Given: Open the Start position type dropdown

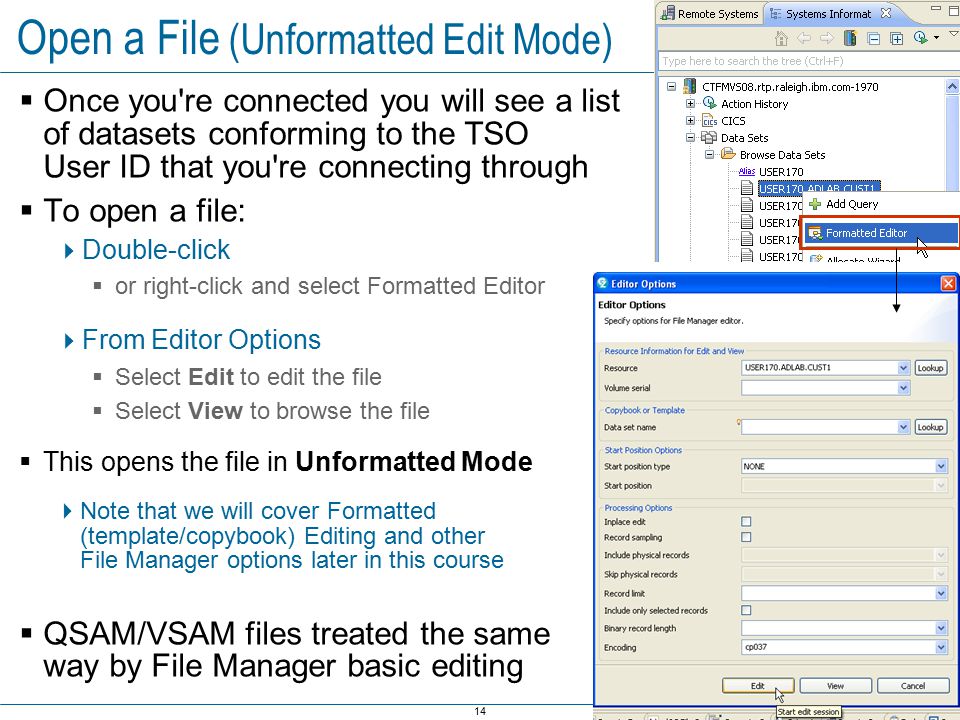Looking at the screenshot, I should click(942, 467).
